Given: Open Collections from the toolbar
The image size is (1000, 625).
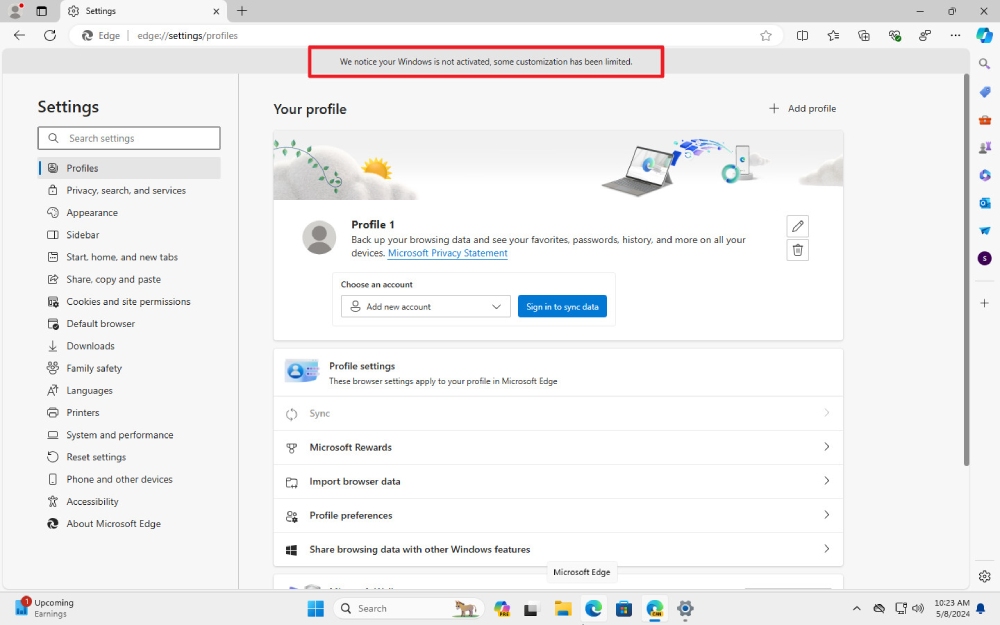Looking at the screenshot, I should pos(864,35).
